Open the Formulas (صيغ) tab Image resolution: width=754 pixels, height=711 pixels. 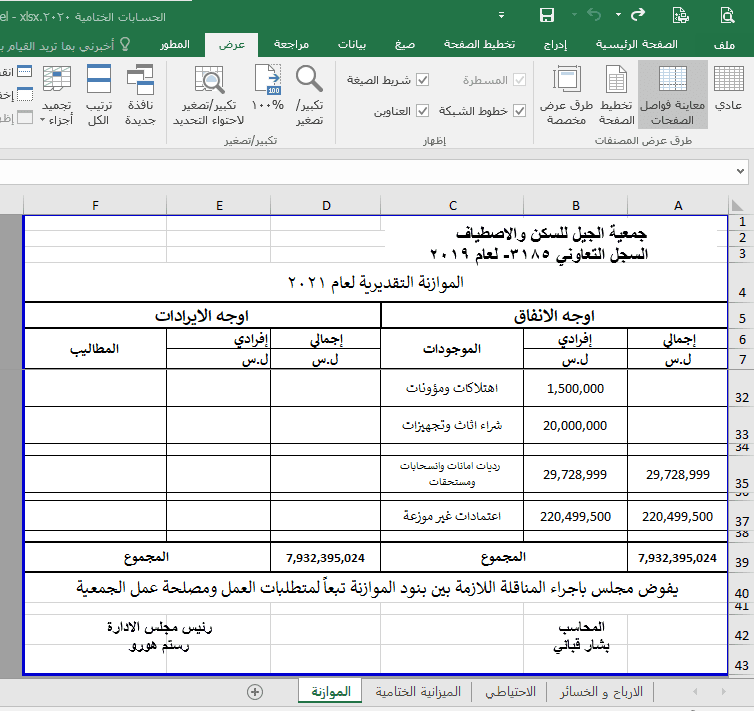click(x=405, y=45)
